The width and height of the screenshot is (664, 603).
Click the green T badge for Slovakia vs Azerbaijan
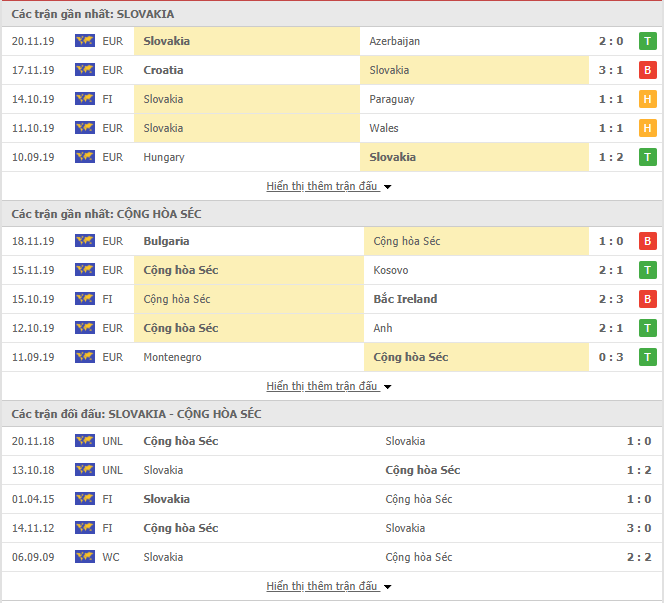coord(647,41)
